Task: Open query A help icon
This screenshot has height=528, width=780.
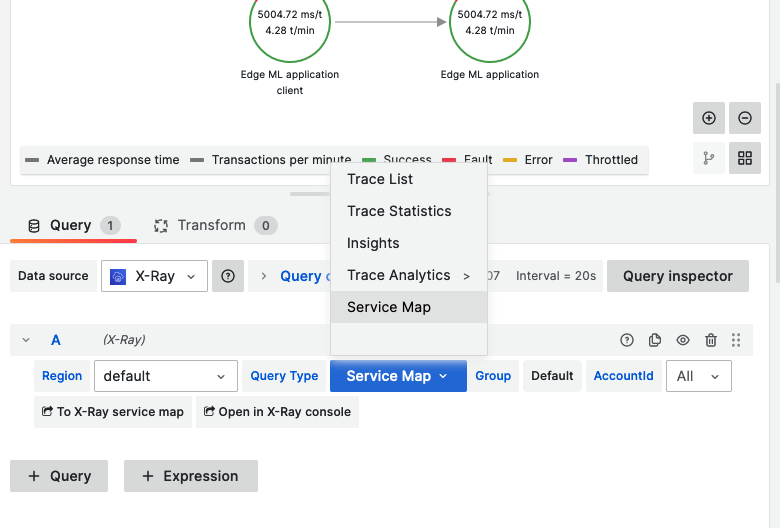Action: (627, 340)
